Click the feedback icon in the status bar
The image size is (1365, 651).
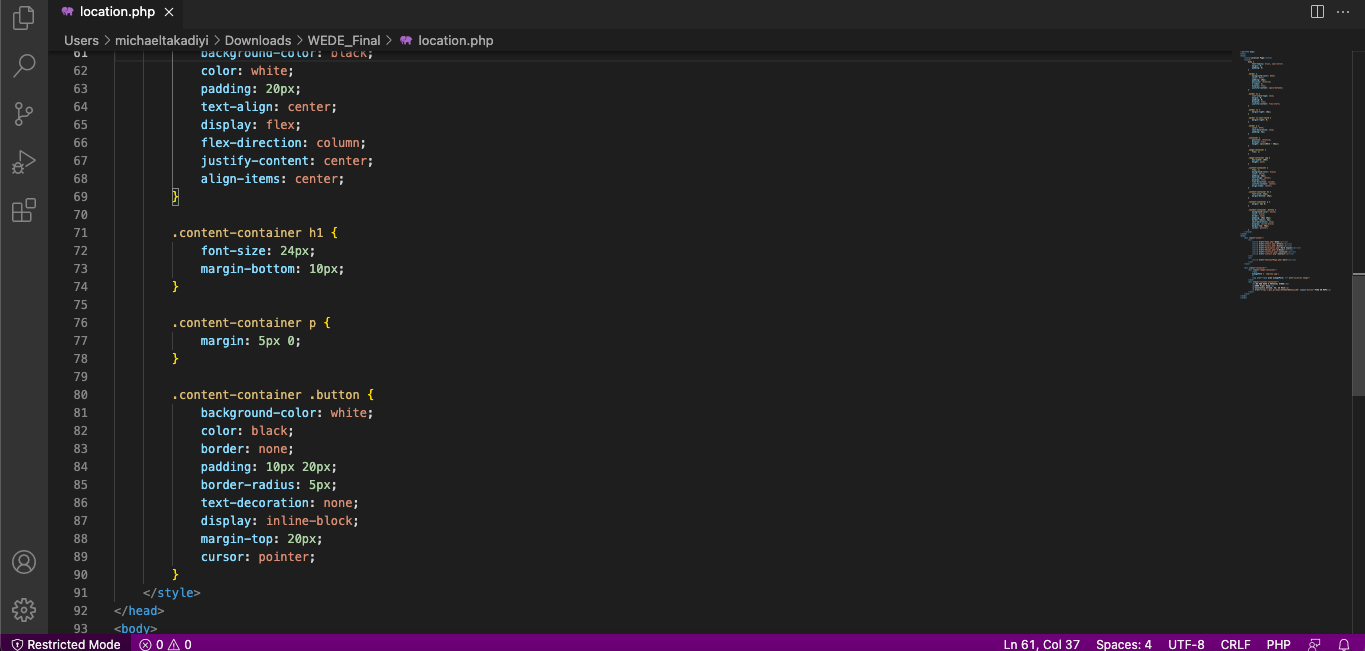(1314, 644)
